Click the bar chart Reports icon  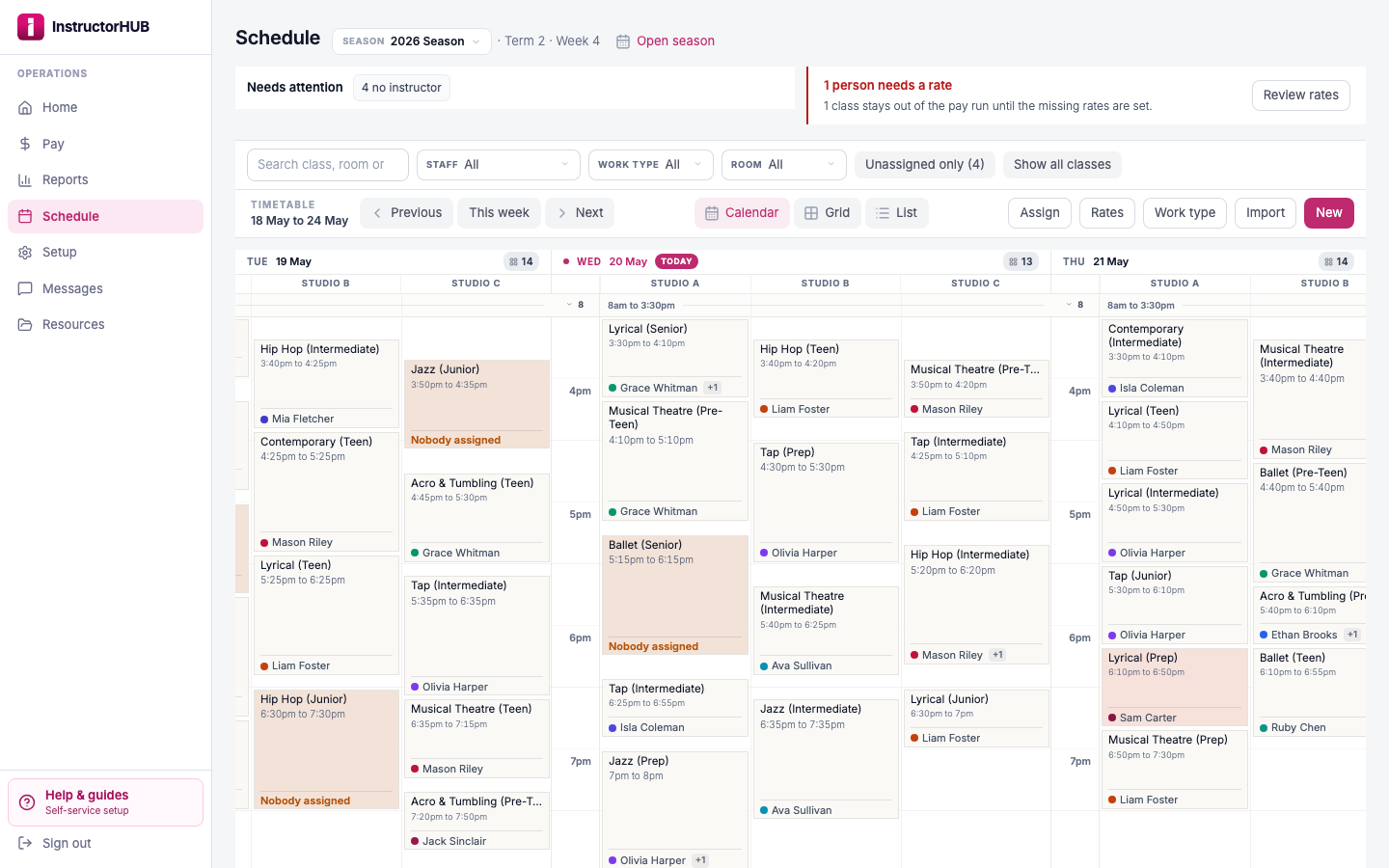25,179
